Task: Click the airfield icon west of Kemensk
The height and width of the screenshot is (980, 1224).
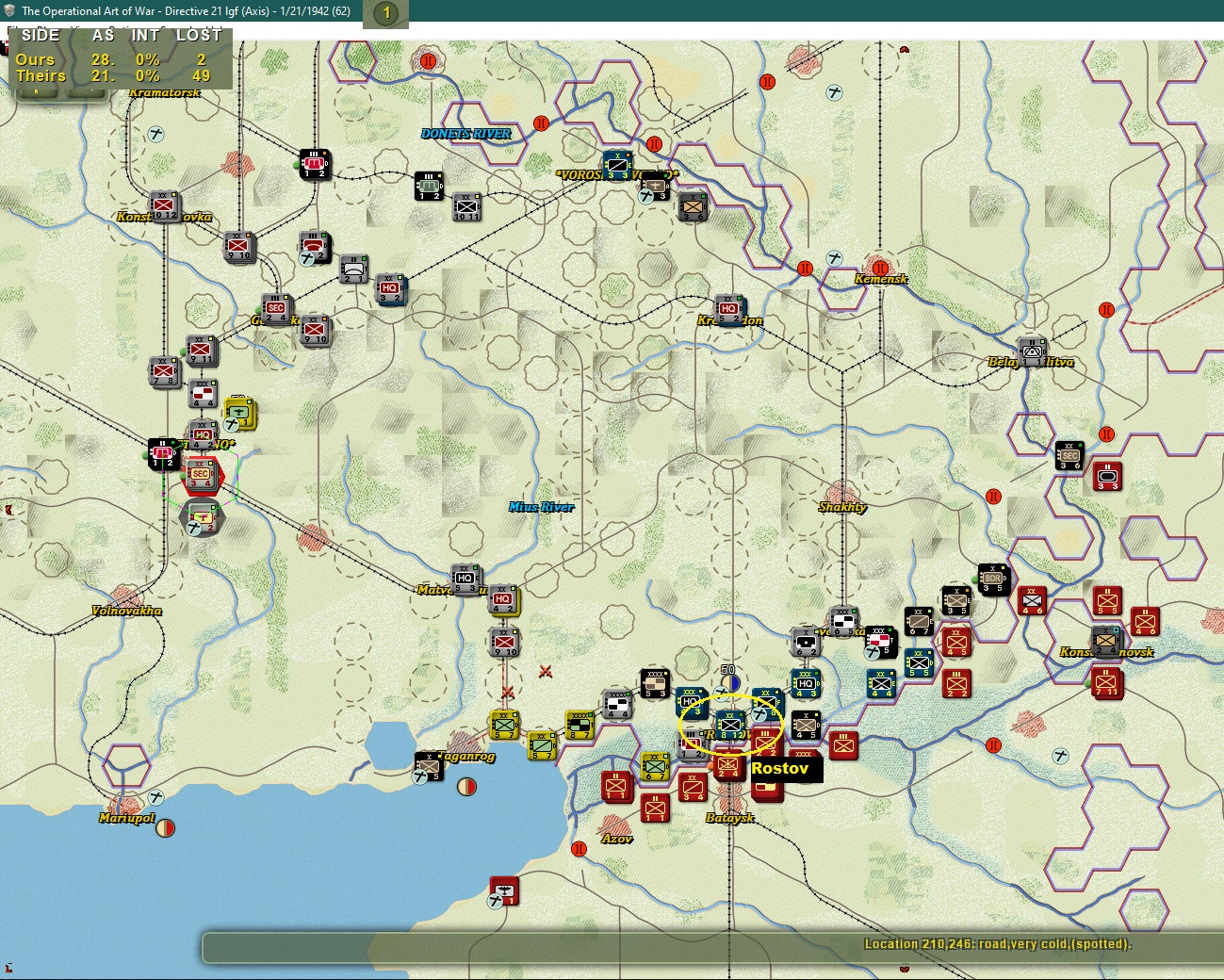Action: click(x=834, y=258)
